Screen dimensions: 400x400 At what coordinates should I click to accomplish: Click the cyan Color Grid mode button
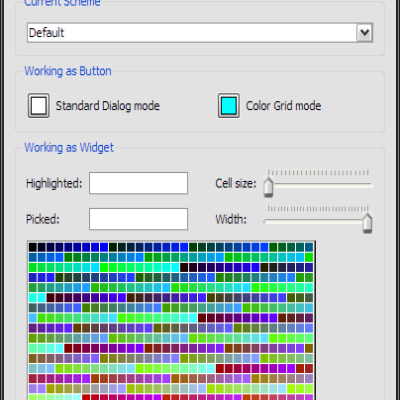pyautogui.click(x=229, y=106)
